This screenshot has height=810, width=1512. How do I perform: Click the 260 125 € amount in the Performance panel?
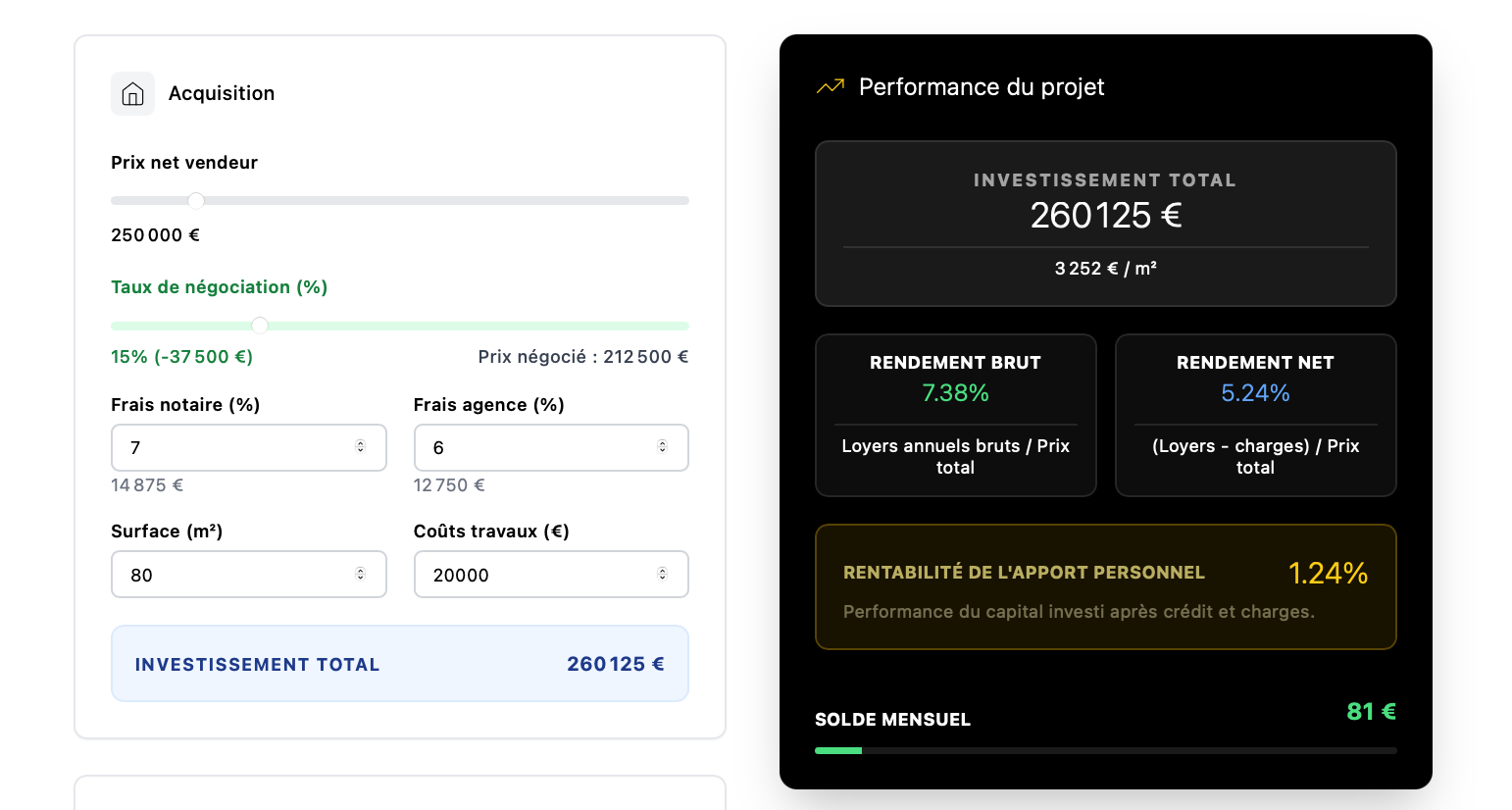pos(1106,215)
